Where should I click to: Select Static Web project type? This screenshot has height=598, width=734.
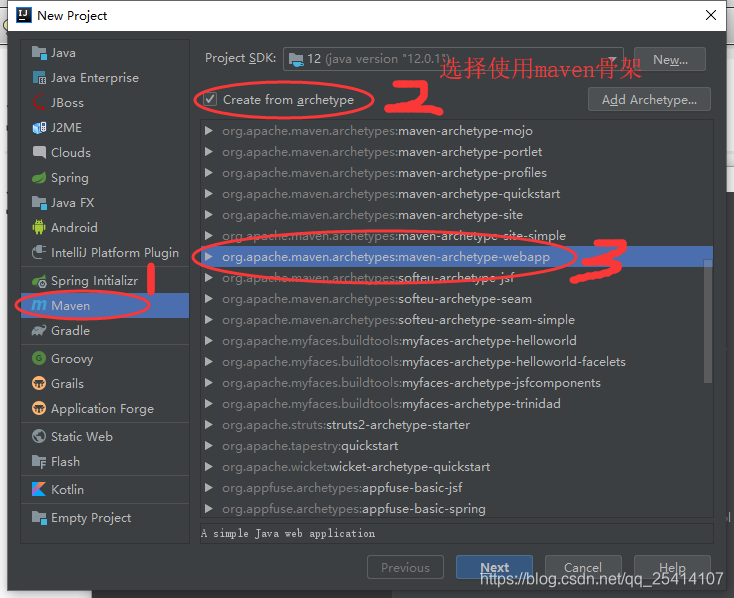coord(105,436)
